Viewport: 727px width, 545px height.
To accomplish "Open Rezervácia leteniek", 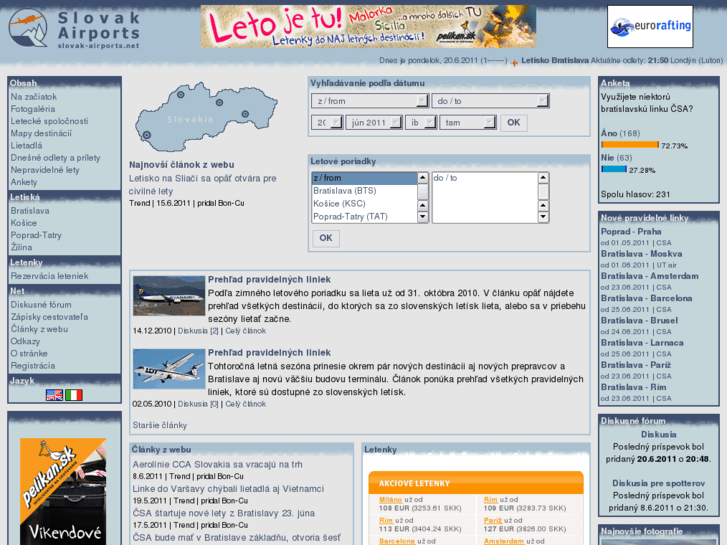I will (49, 276).
